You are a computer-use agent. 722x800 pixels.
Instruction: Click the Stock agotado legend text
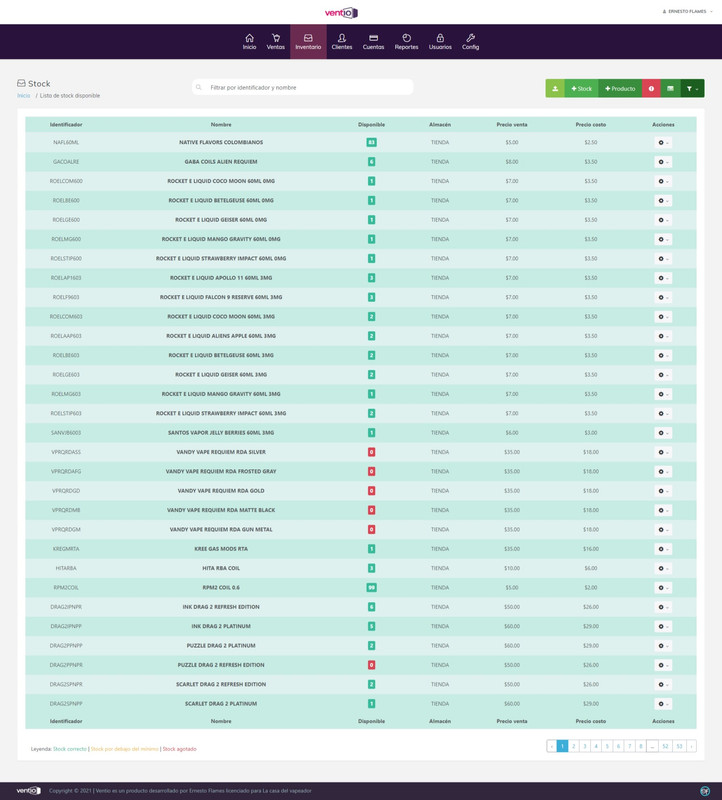point(179,749)
